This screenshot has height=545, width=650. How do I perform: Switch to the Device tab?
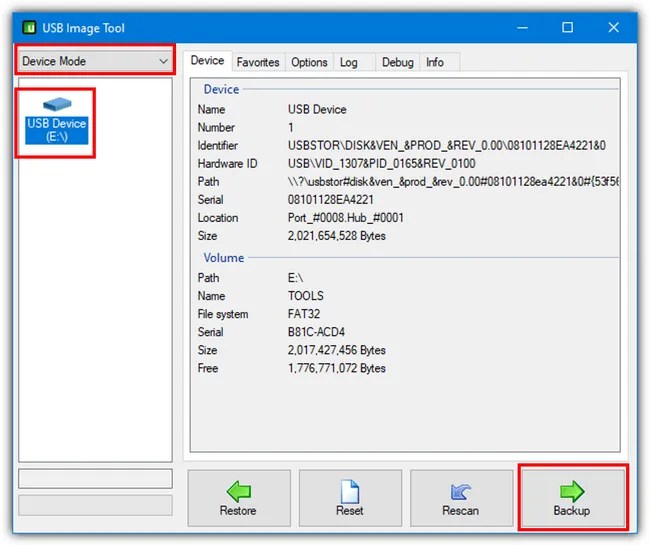[x=207, y=61]
